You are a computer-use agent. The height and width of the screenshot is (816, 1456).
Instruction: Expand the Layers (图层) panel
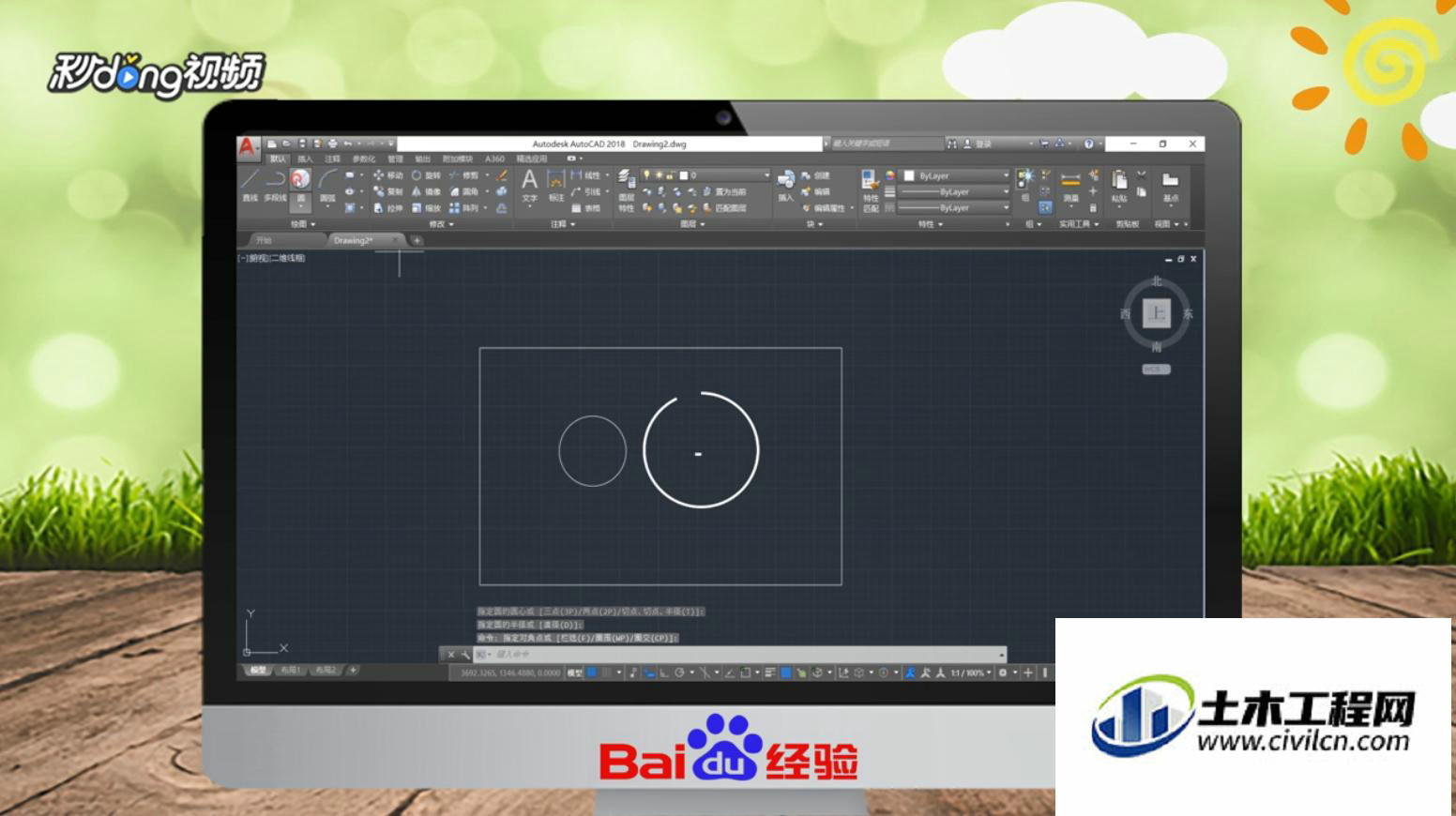[692, 224]
